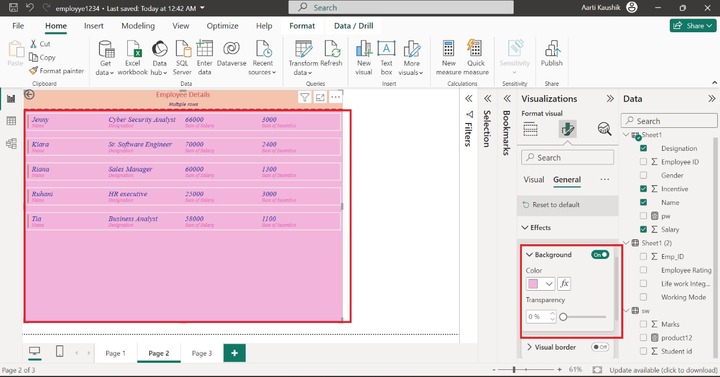720x377 pixels.
Task: Open the File menu
Action: (18, 26)
